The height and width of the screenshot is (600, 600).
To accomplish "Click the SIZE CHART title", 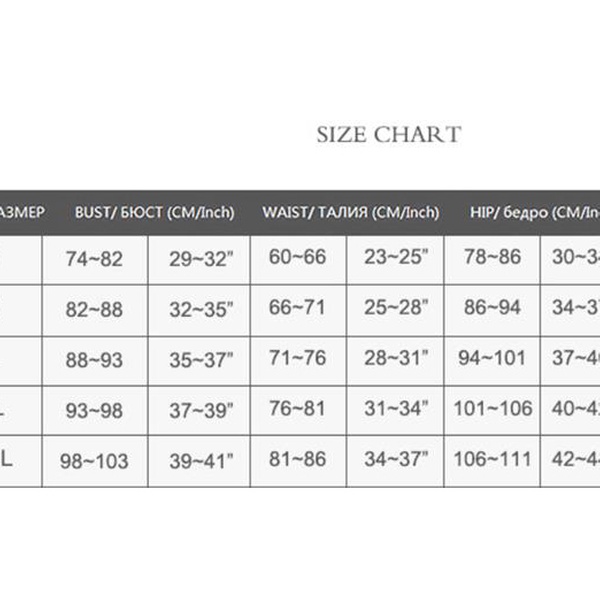I will coord(389,135).
